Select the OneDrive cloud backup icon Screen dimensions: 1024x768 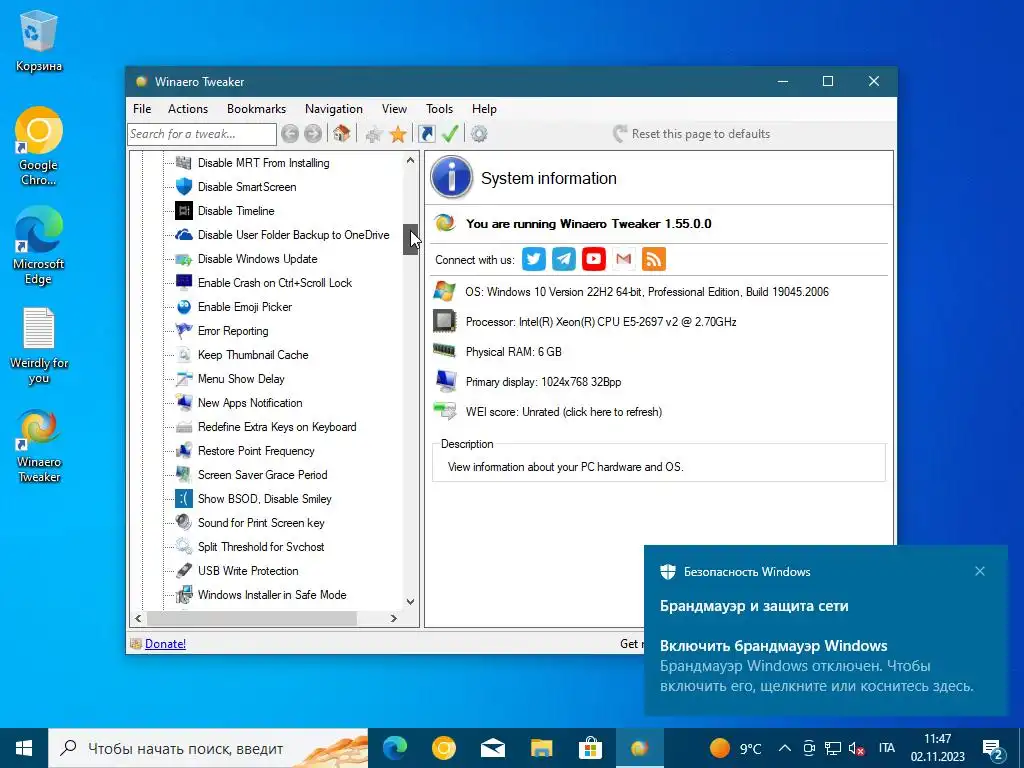pos(184,235)
